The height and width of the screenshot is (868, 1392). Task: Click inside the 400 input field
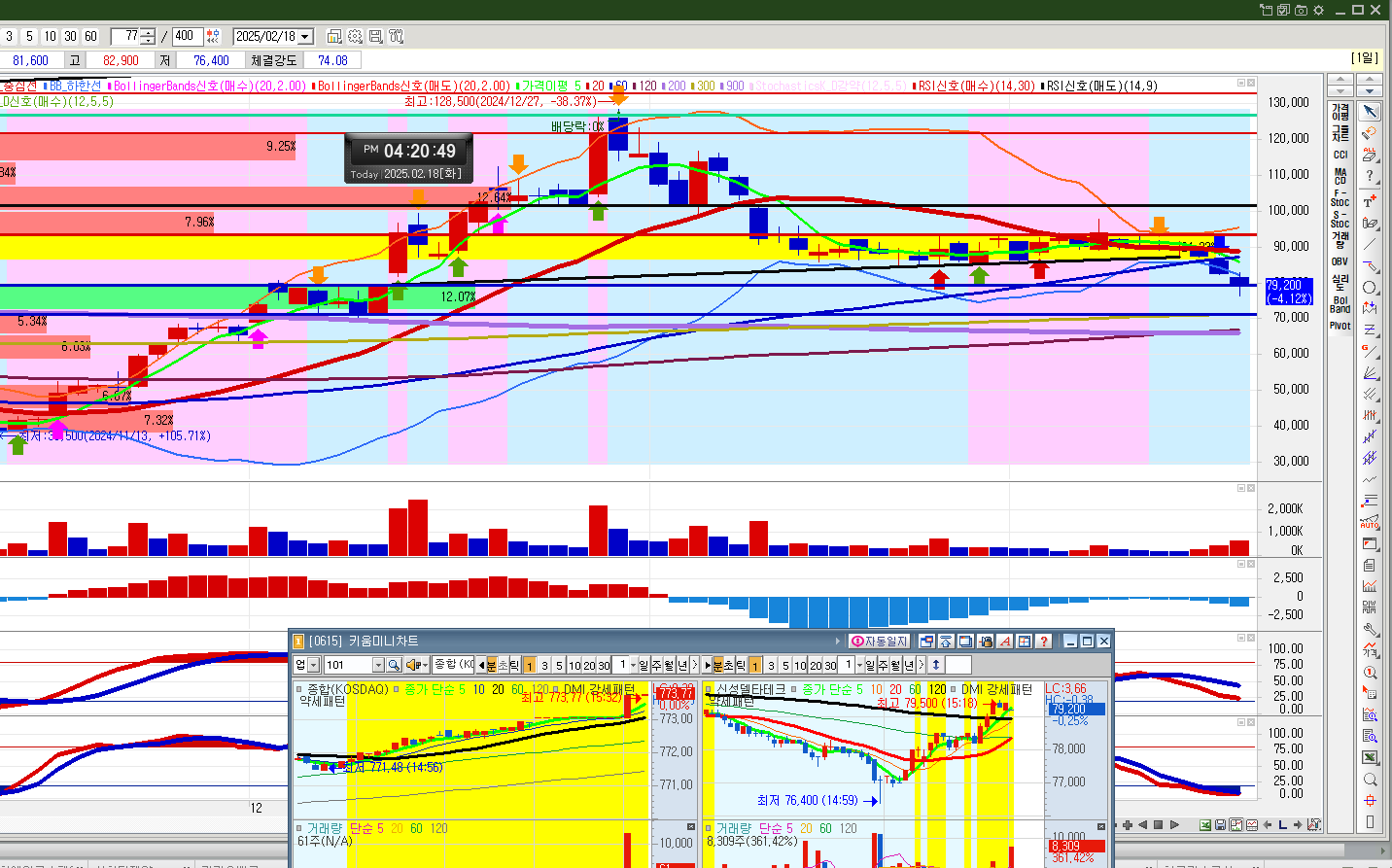pos(184,35)
